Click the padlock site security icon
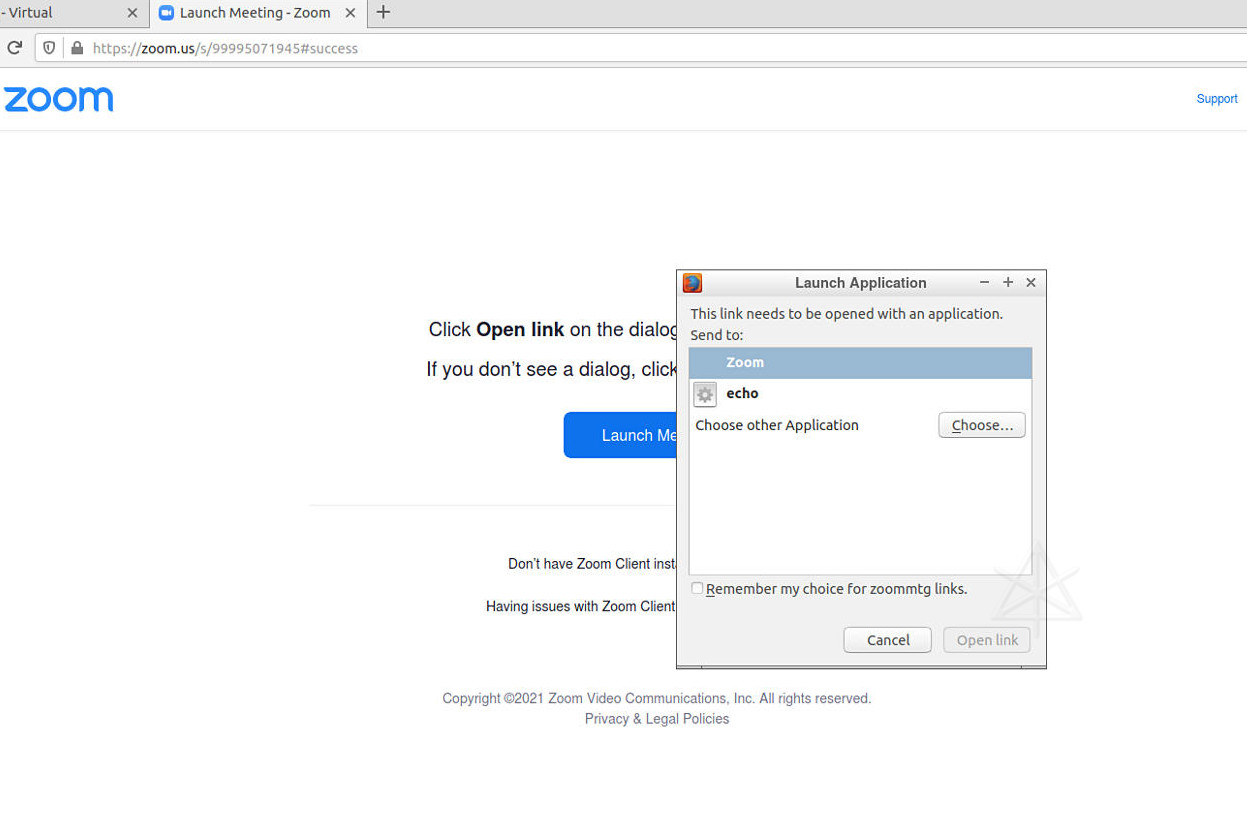 pyautogui.click(x=77, y=48)
